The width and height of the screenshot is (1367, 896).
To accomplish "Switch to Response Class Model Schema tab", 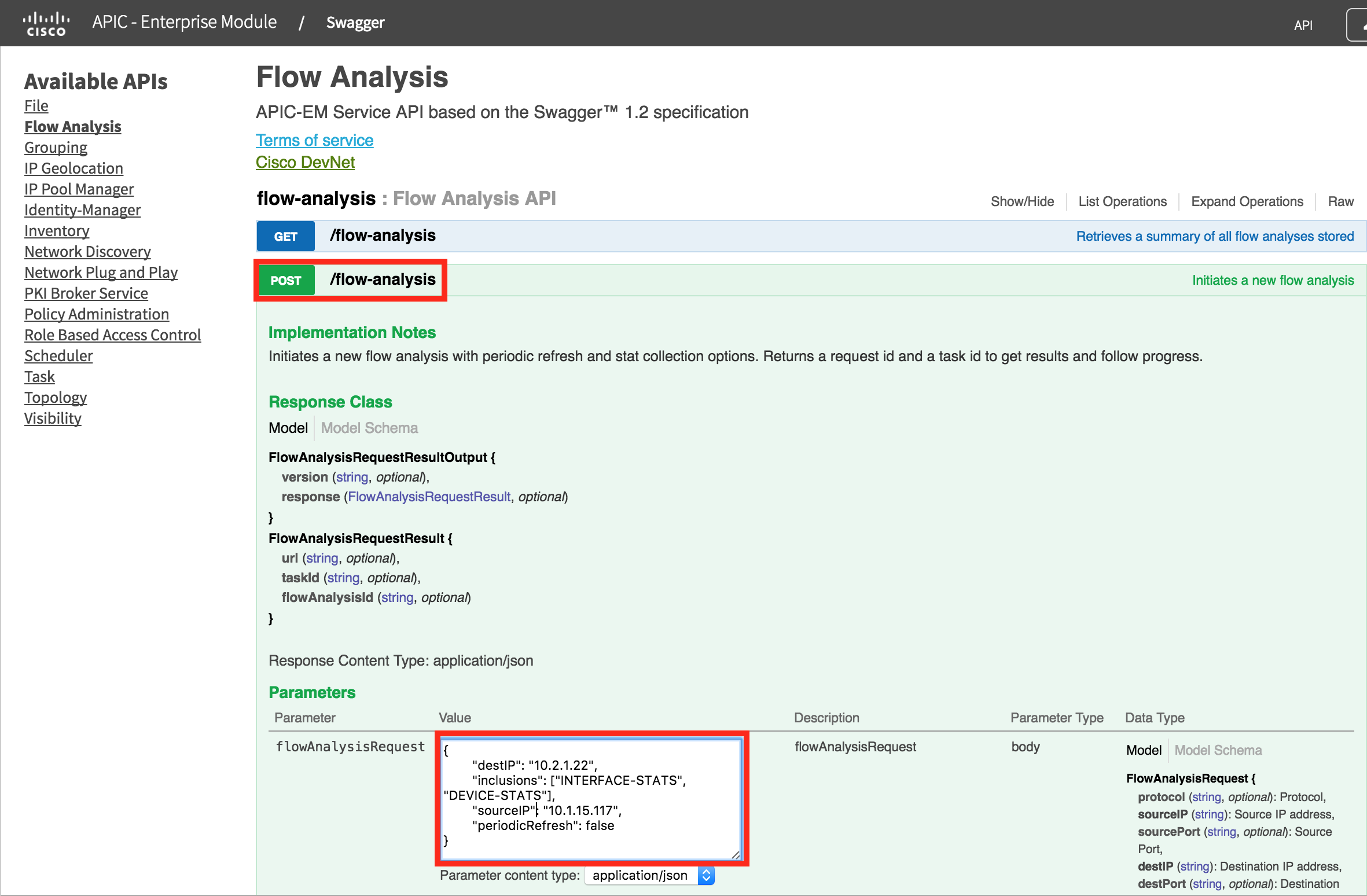I will coord(369,428).
